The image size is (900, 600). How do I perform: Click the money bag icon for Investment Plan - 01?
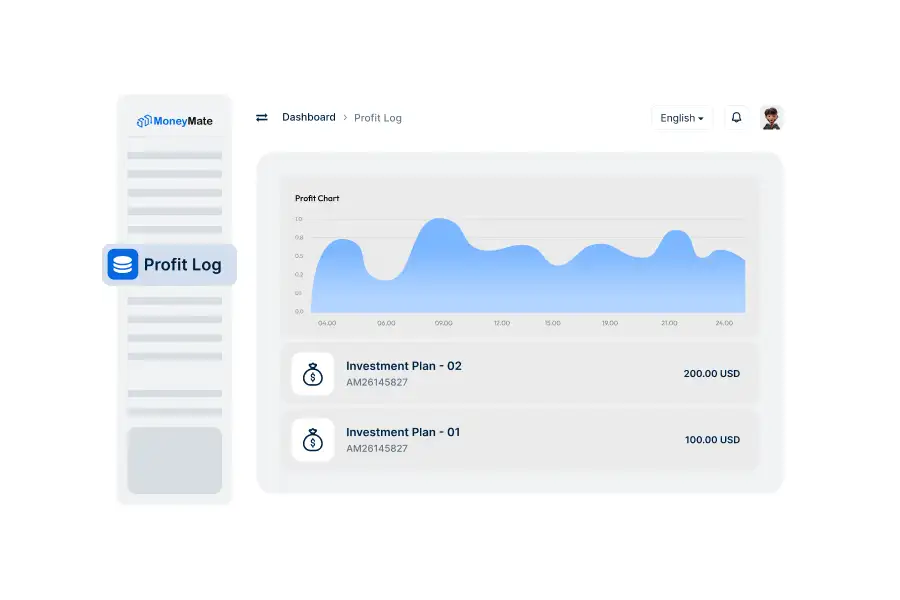tap(313, 440)
